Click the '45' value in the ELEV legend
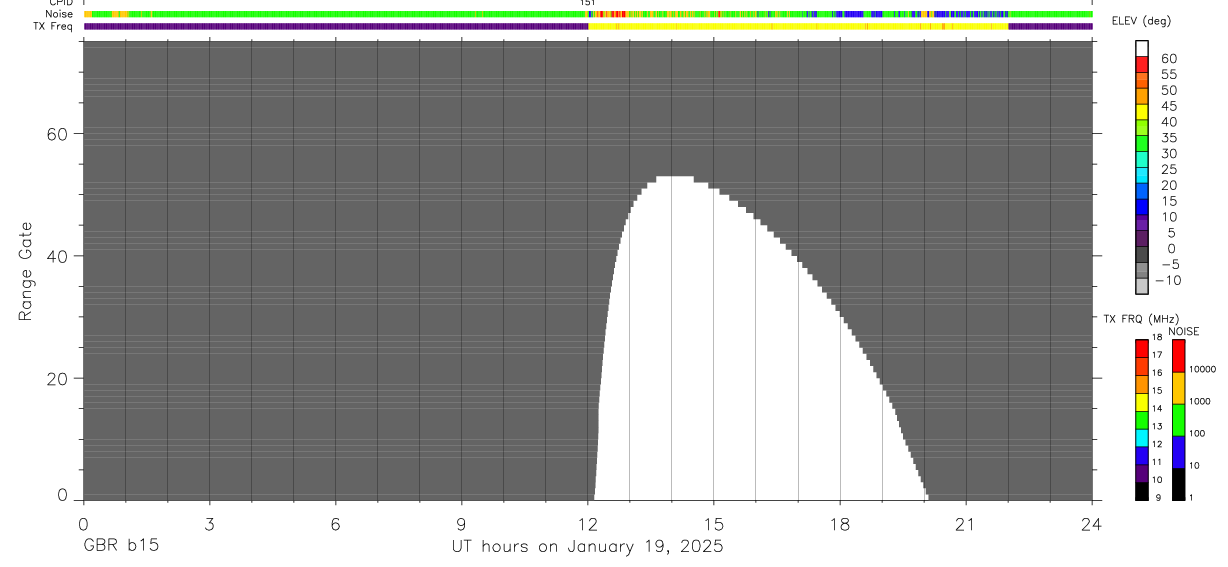This screenshot has width=1228, height=567. [1168, 106]
